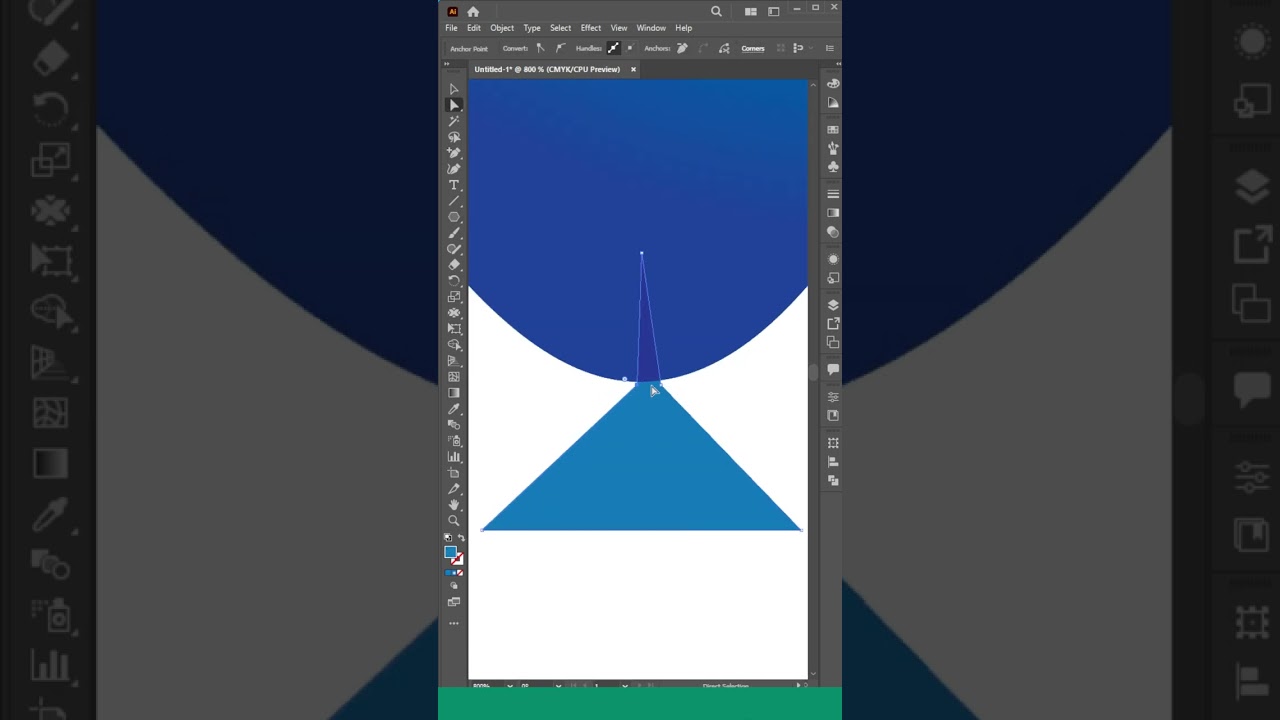Select the Type tool
The image size is (1280, 720).
[454, 185]
